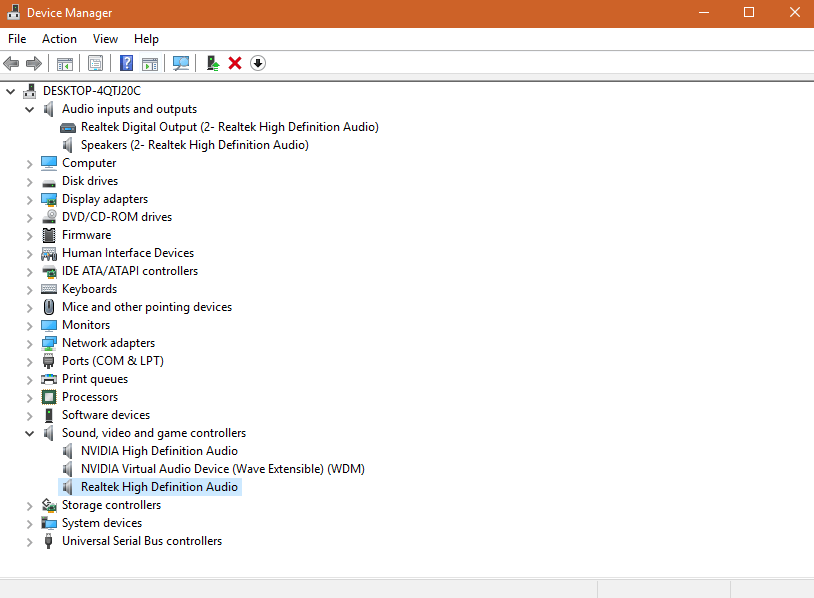Open the File menu
814x598 pixels.
16,38
